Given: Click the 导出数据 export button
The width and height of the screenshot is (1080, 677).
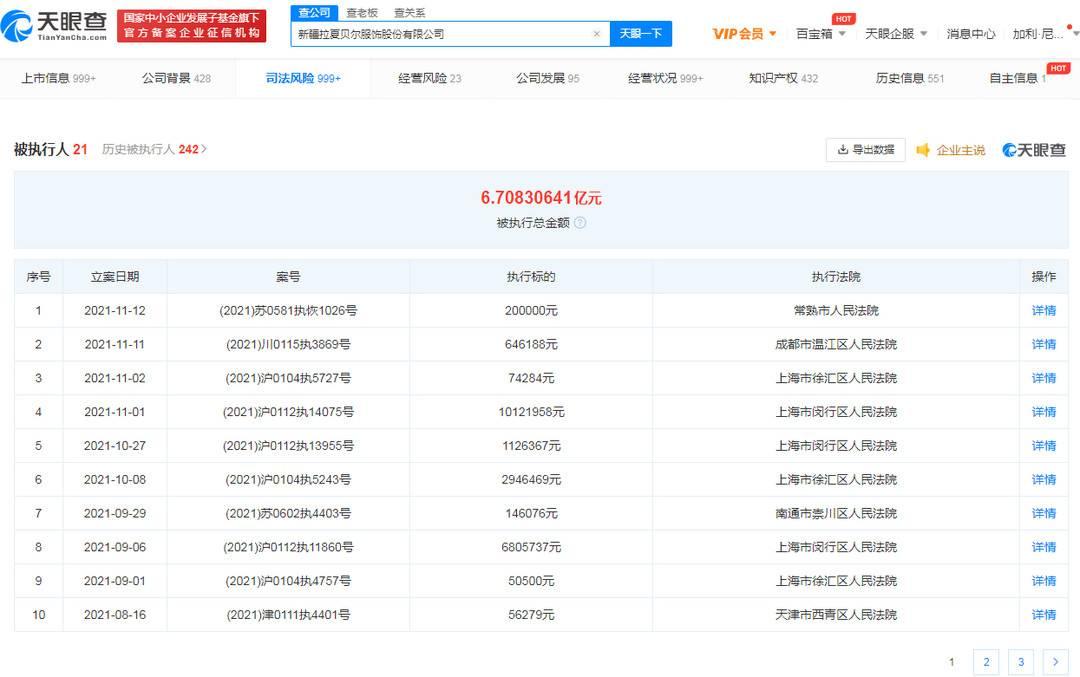Looking at the screenshot, I should (865, 149).
